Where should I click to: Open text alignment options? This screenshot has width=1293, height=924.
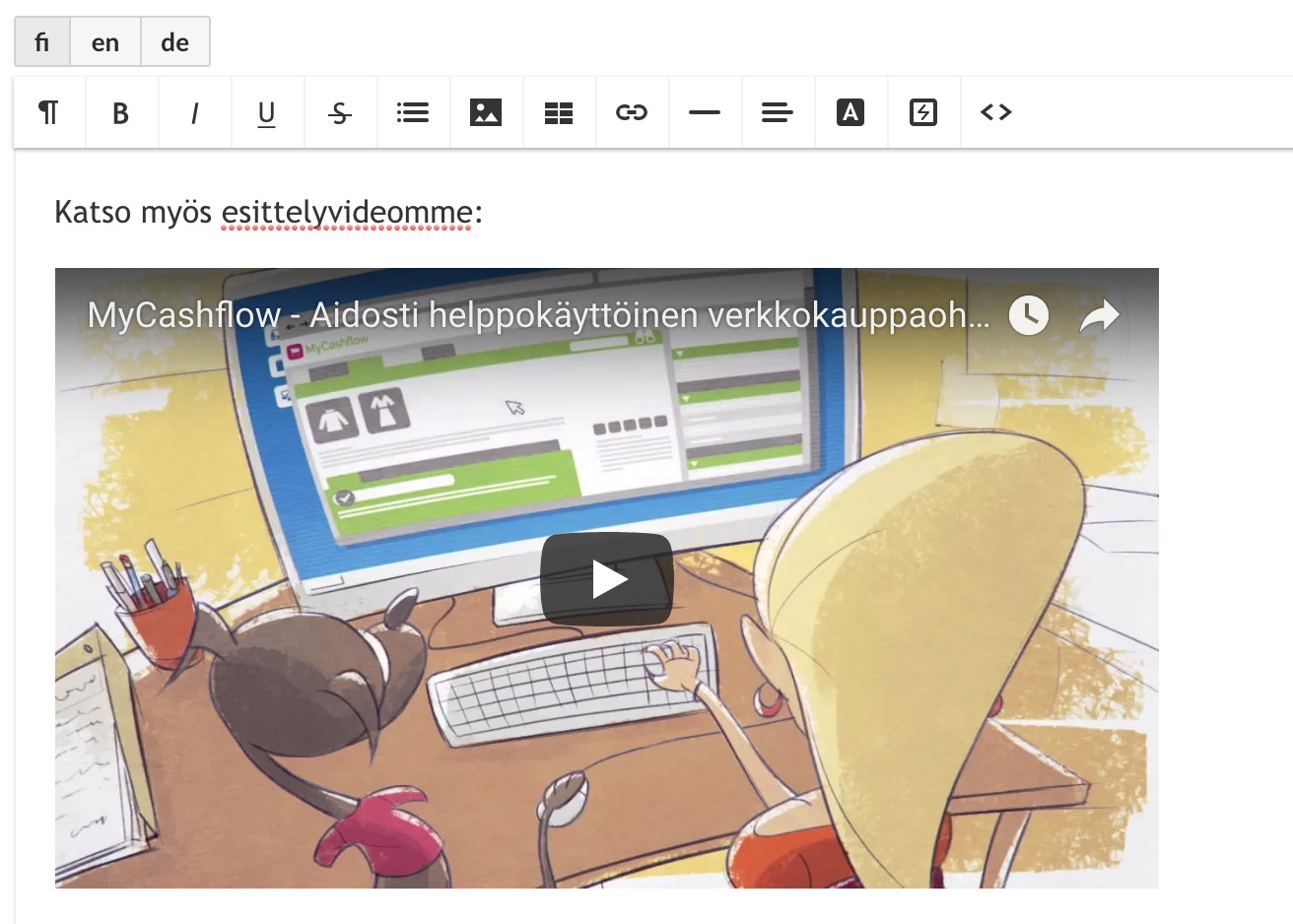[x=778, y=112]
